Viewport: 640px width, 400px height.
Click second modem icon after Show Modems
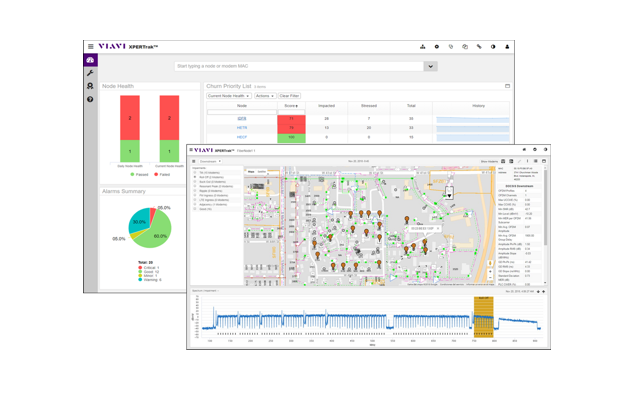511,161
